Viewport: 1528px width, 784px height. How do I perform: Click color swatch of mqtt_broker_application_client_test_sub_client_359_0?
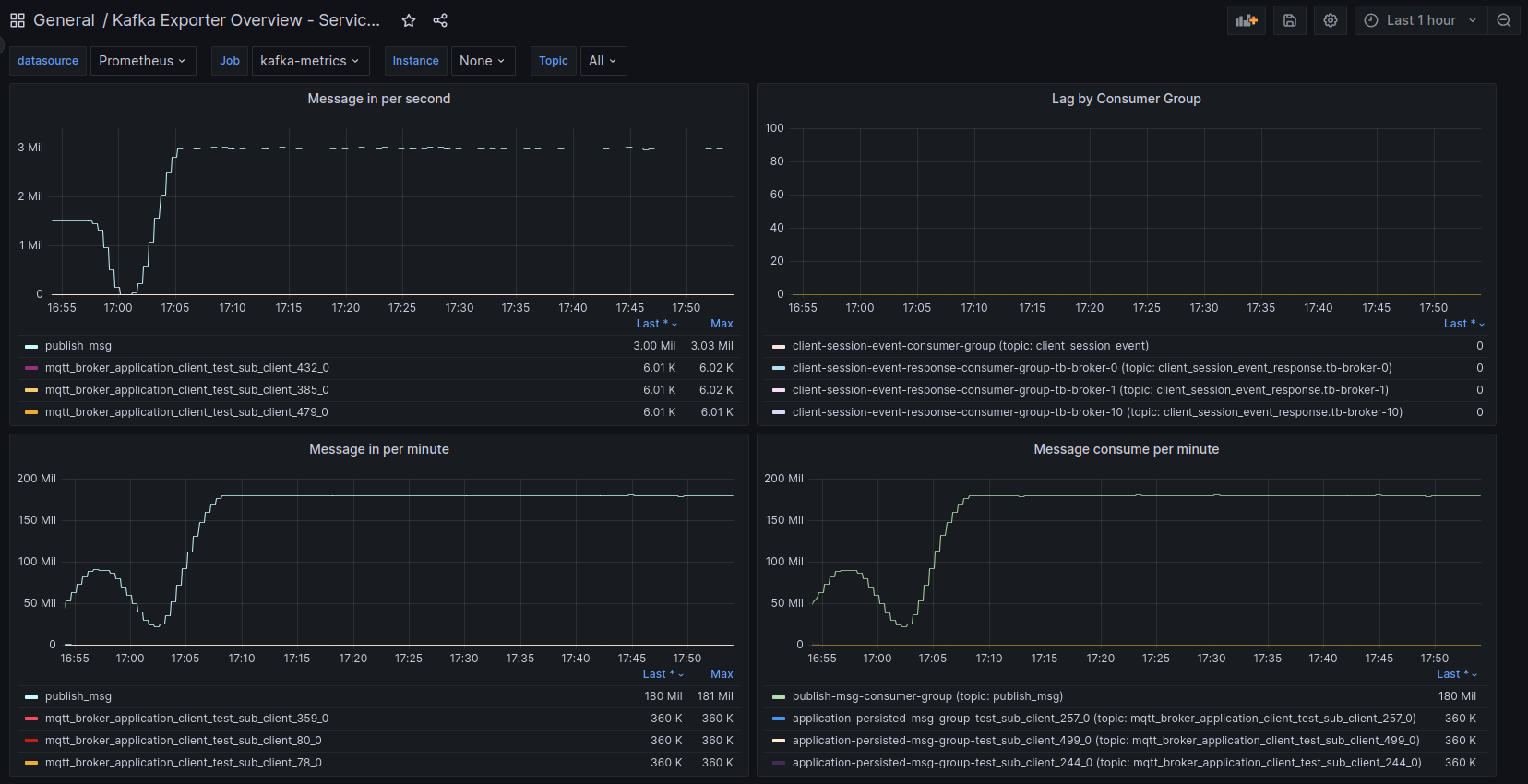tap(31, 719)
